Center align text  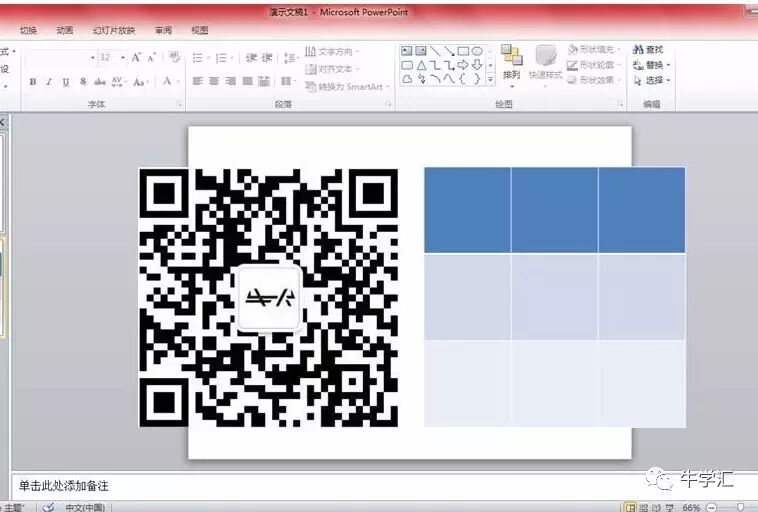coord(214,81)
